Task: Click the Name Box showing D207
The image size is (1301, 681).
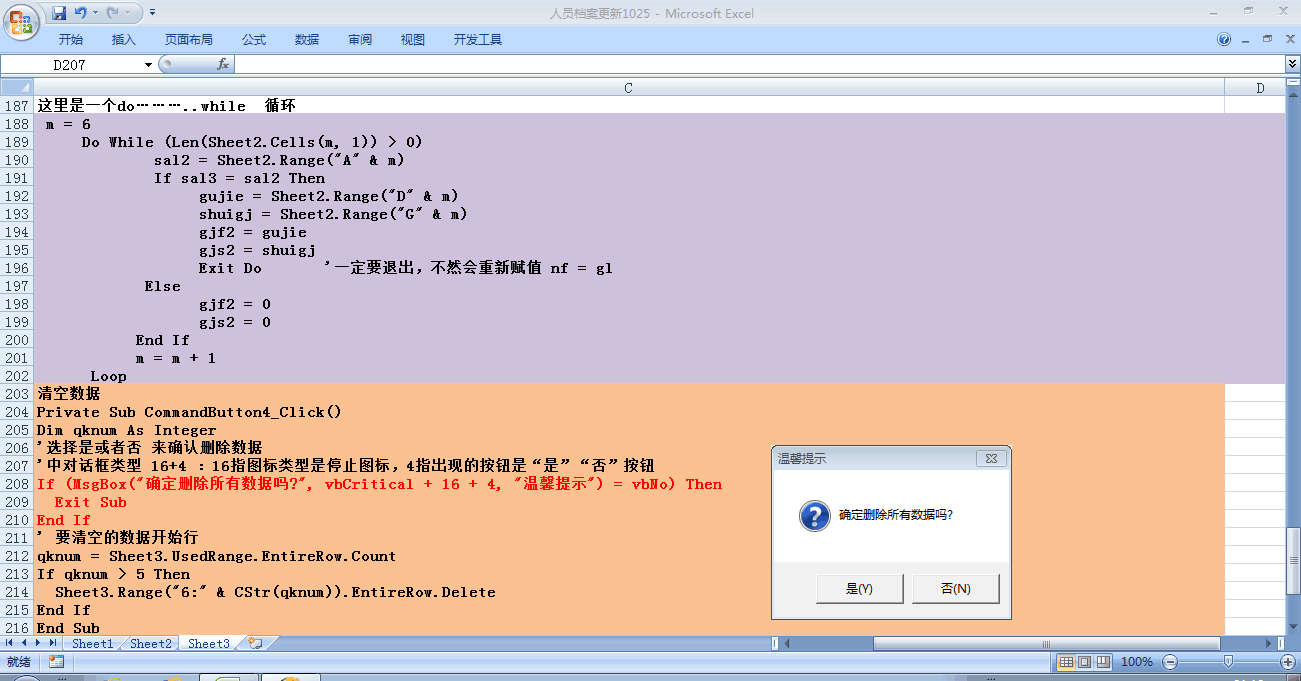Action: pyautogui.click(x=70, y=64)
